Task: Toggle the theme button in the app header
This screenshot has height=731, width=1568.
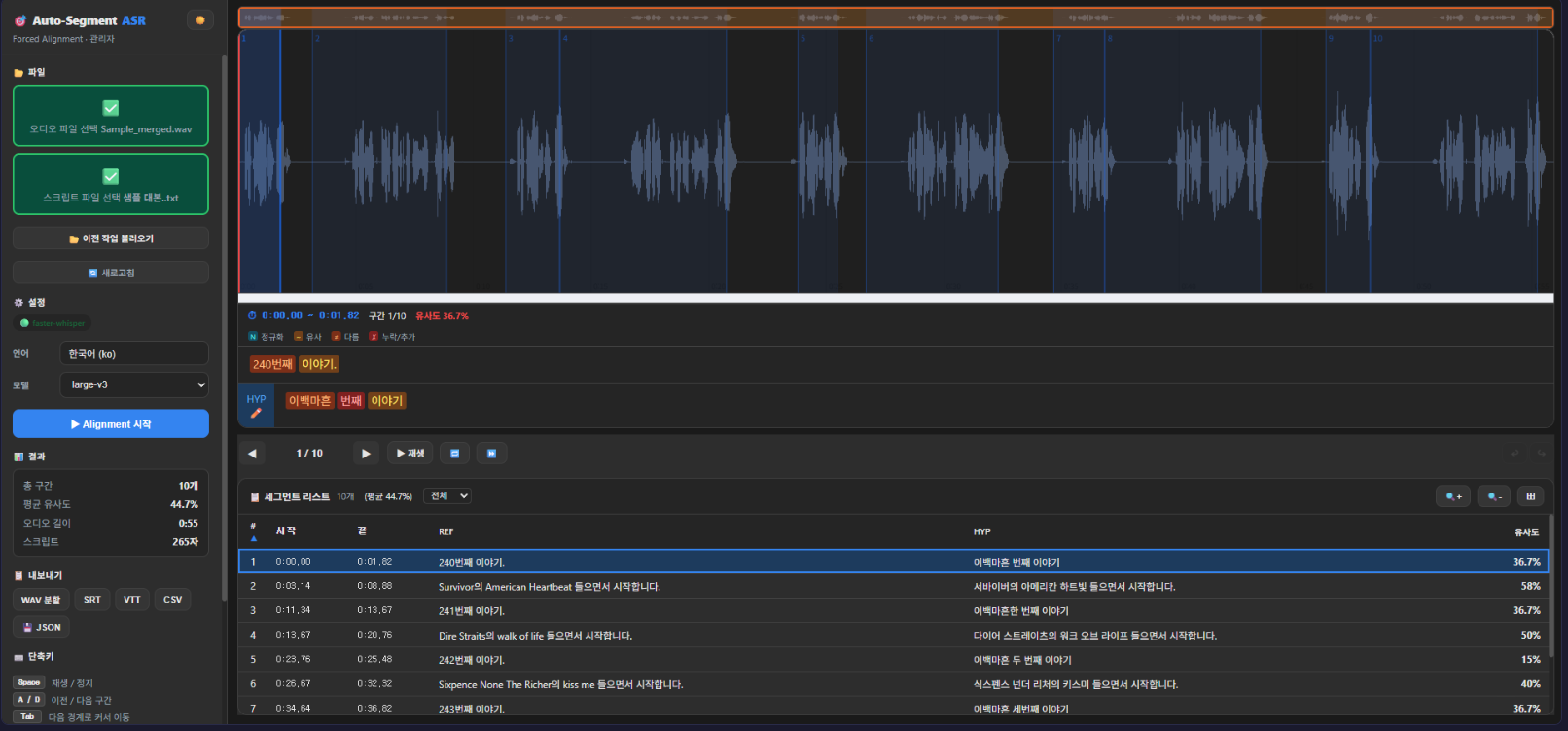Action: [x=200, y=20]
